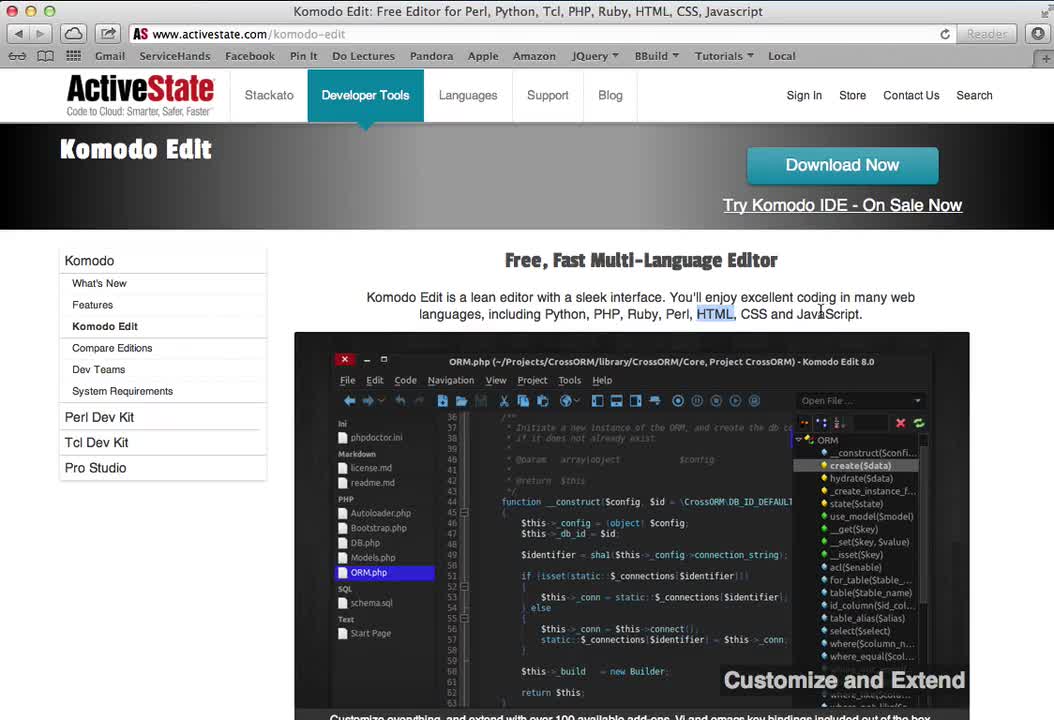Reload the page with the refresh arrow

tap(944, 34)
